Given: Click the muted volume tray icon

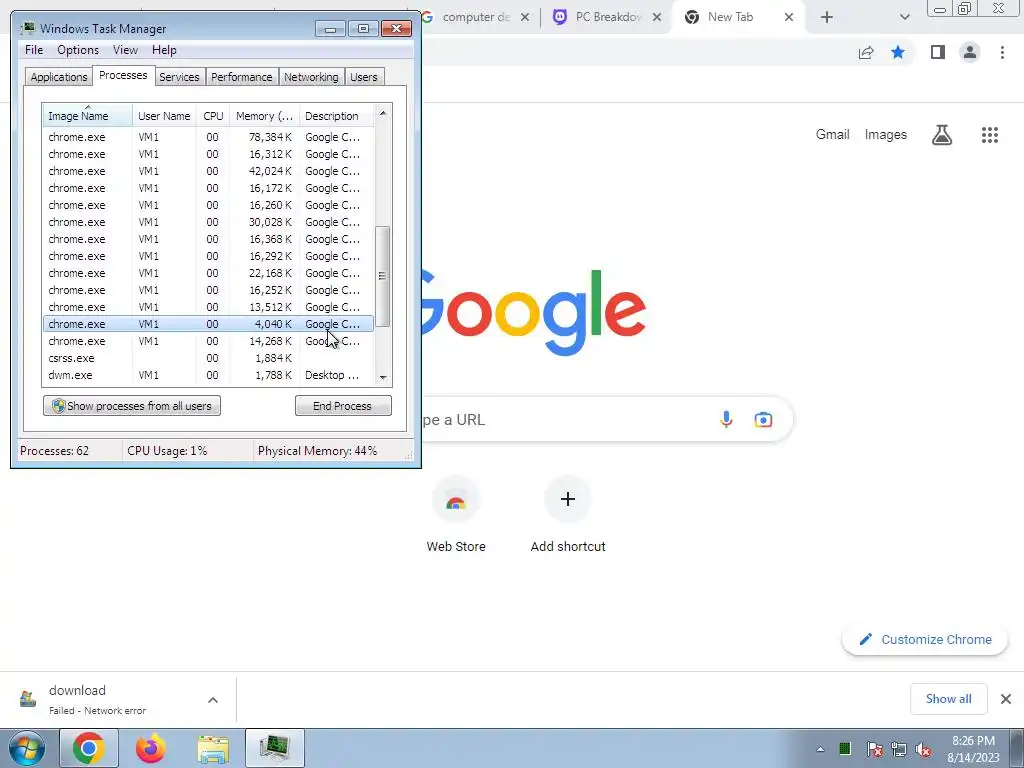Looking at the screenshot, I should pyautogui.click(x=923, y=749).
